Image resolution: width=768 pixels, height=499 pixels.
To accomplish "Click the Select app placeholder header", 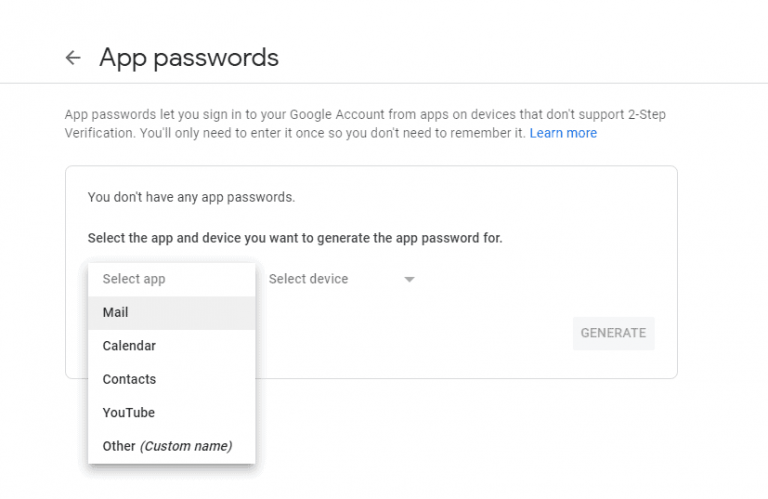I will pos(134,279).
